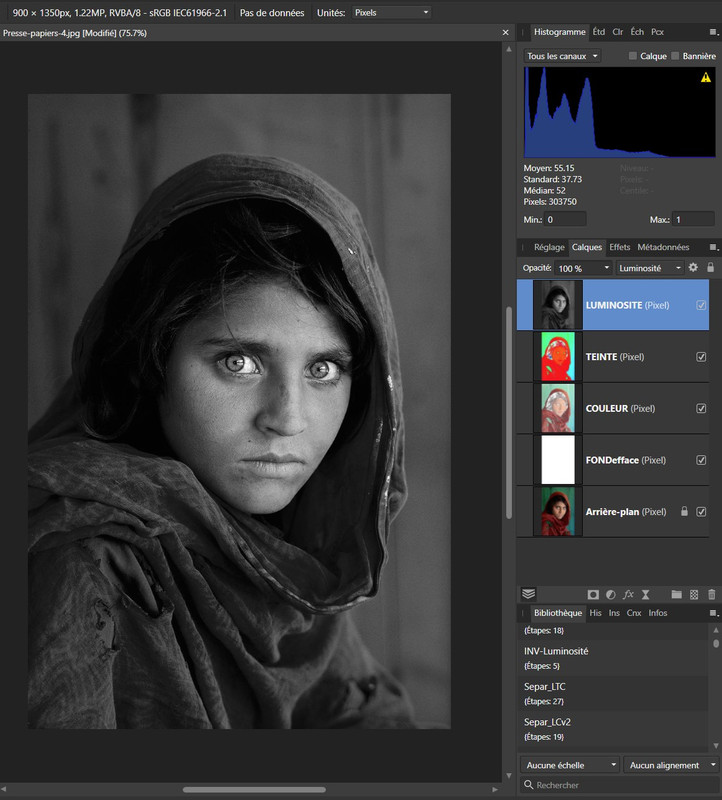The image size is (722, 800).
Task: Click the magnifier icon in Rechercher field
Action: 529,785
